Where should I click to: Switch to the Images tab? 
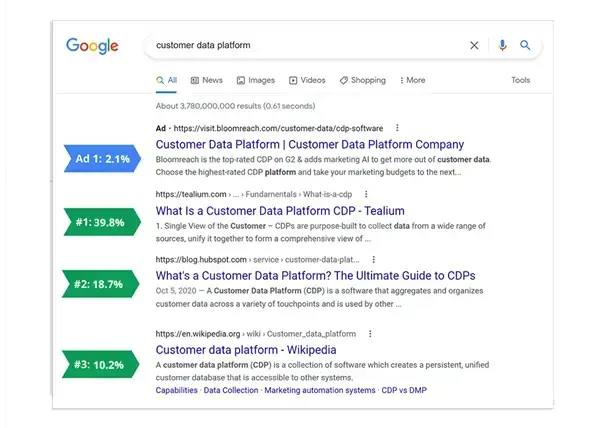click(255, 80)
